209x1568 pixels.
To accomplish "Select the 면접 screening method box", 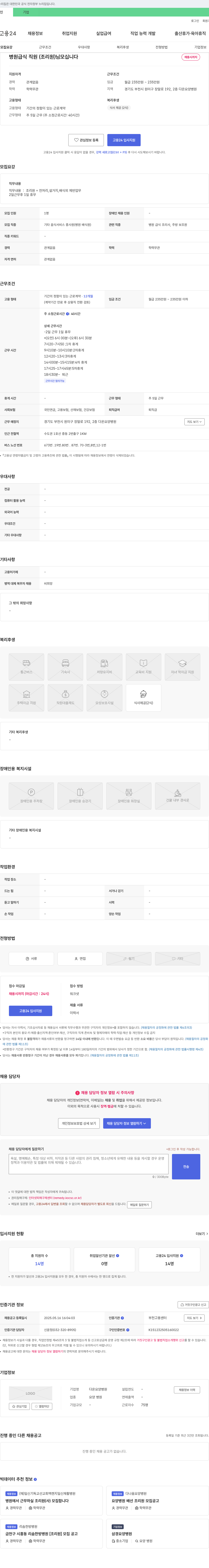I will click(80, 959).
